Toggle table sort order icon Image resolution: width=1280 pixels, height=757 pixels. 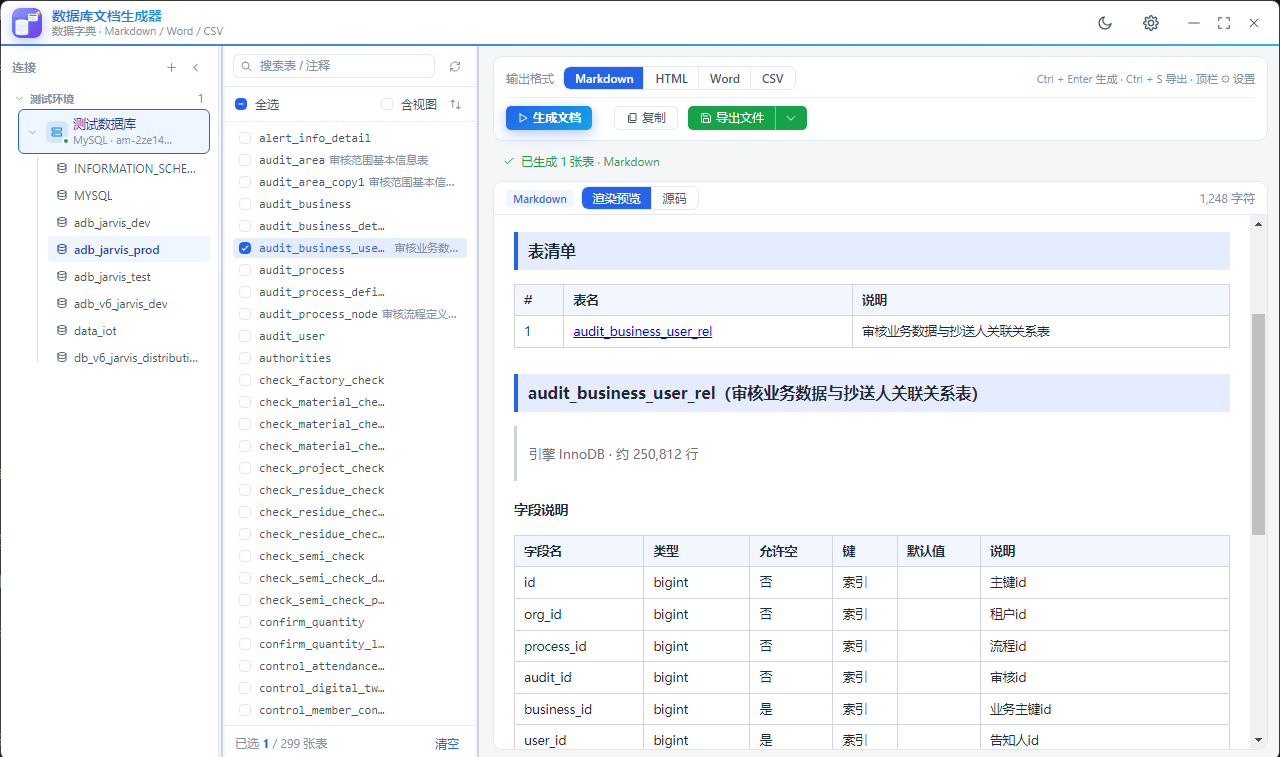(456, 104)
